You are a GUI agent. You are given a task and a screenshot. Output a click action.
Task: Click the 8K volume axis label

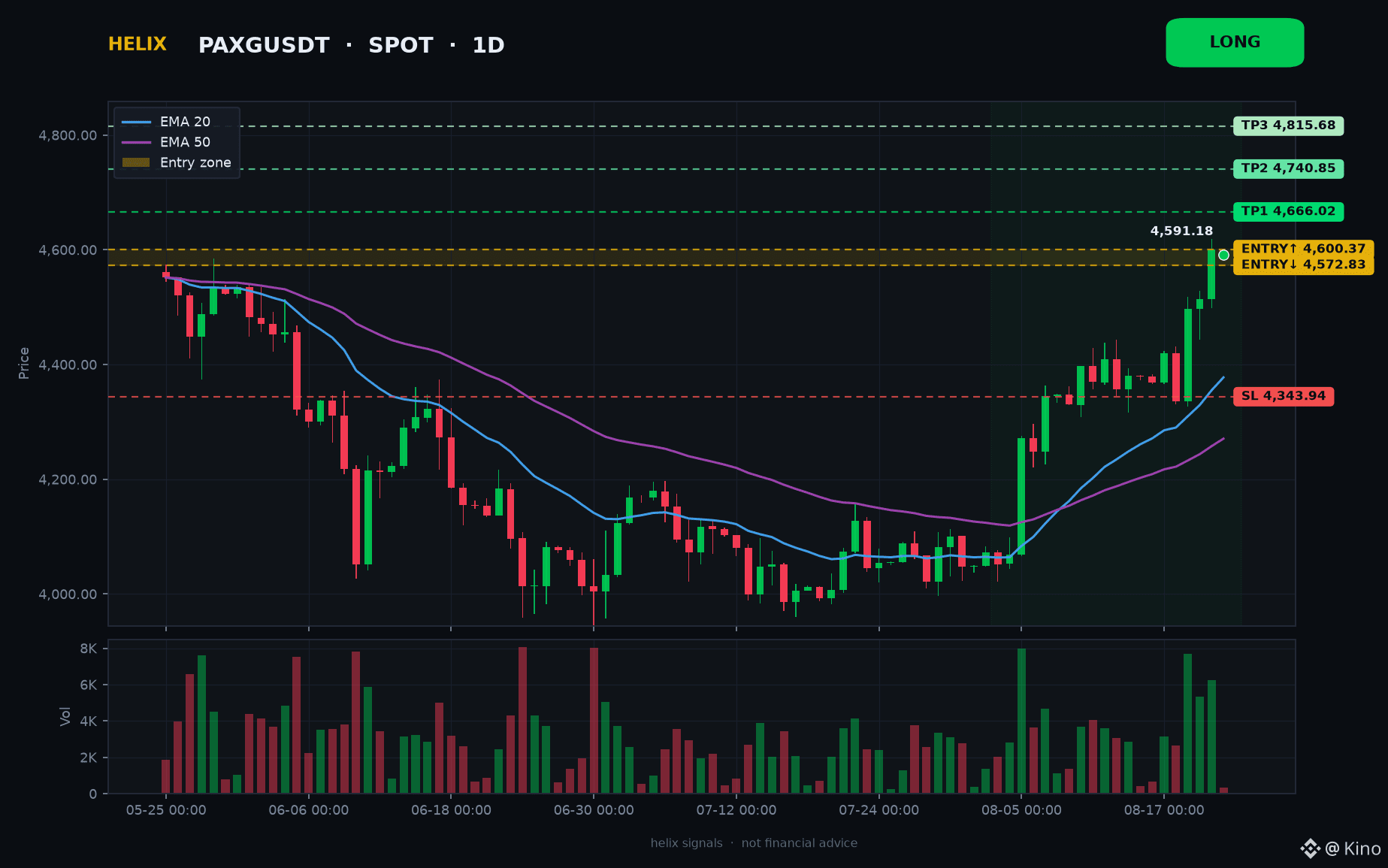pyautogui.click(x=89, y=649)
